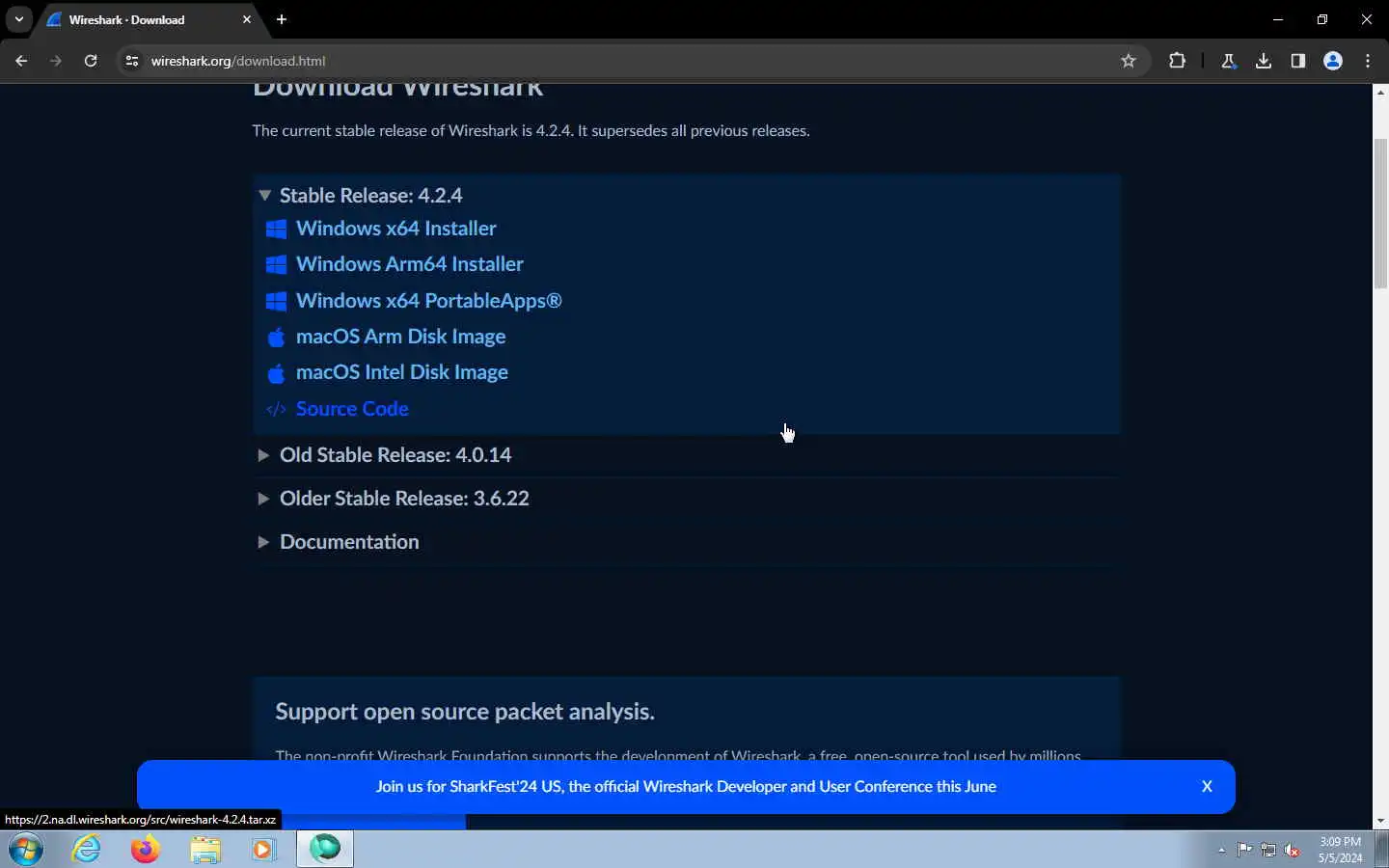Open the SharkFest'24 US banner link

click(686, 787)
